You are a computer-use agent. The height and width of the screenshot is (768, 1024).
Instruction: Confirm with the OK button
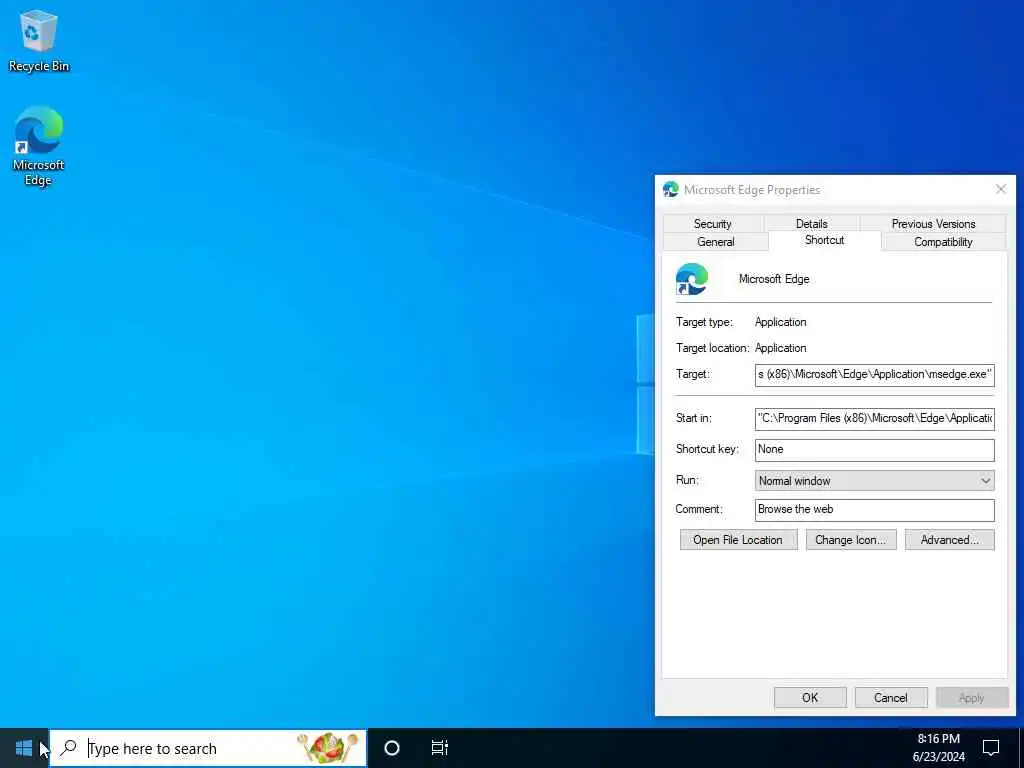810,697
